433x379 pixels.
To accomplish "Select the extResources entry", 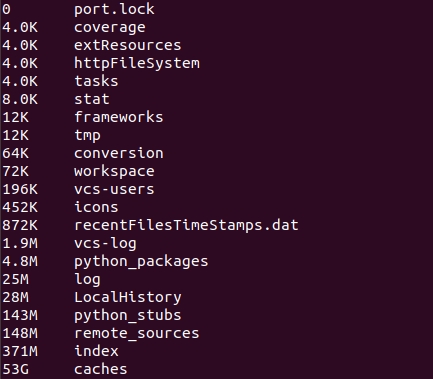I will (x=128, y=45).
